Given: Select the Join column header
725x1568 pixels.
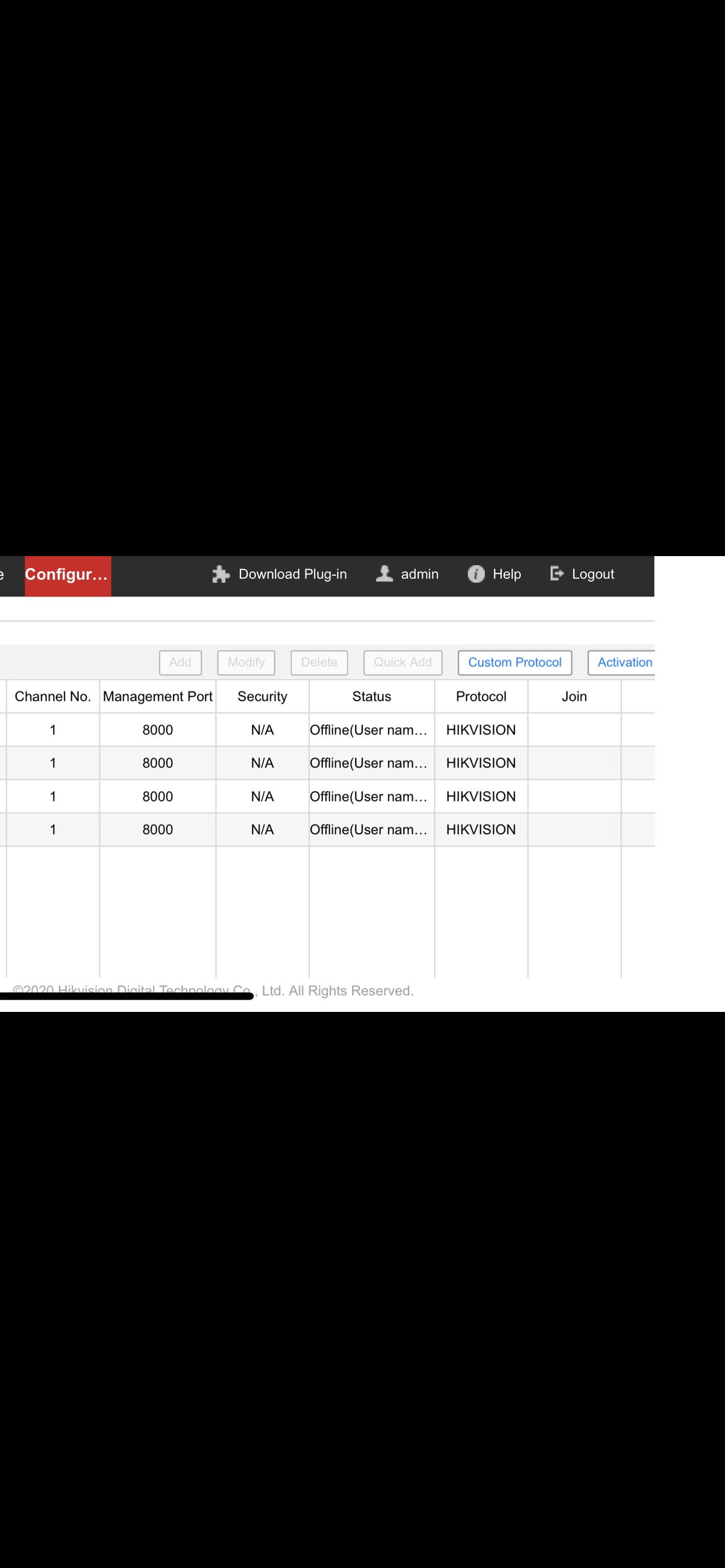Looking at the screenshot, I should pyautogui.click(x=574, y=696).
